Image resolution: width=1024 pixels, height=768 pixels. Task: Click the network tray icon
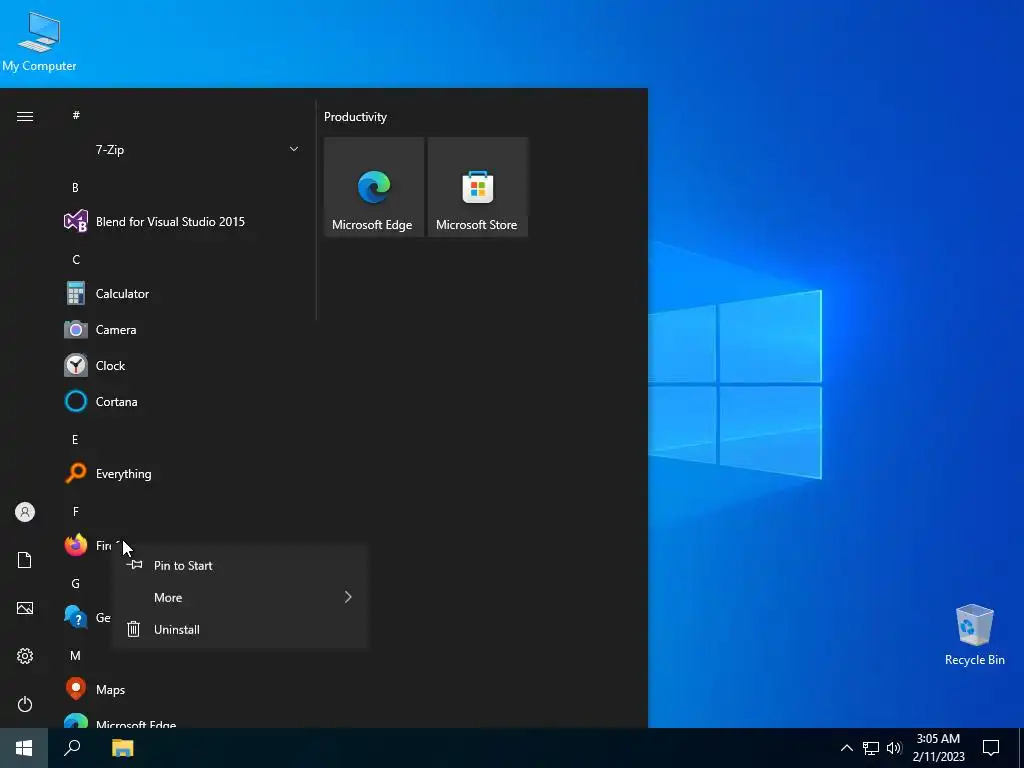pyautogui.click(x=871, y=748)
